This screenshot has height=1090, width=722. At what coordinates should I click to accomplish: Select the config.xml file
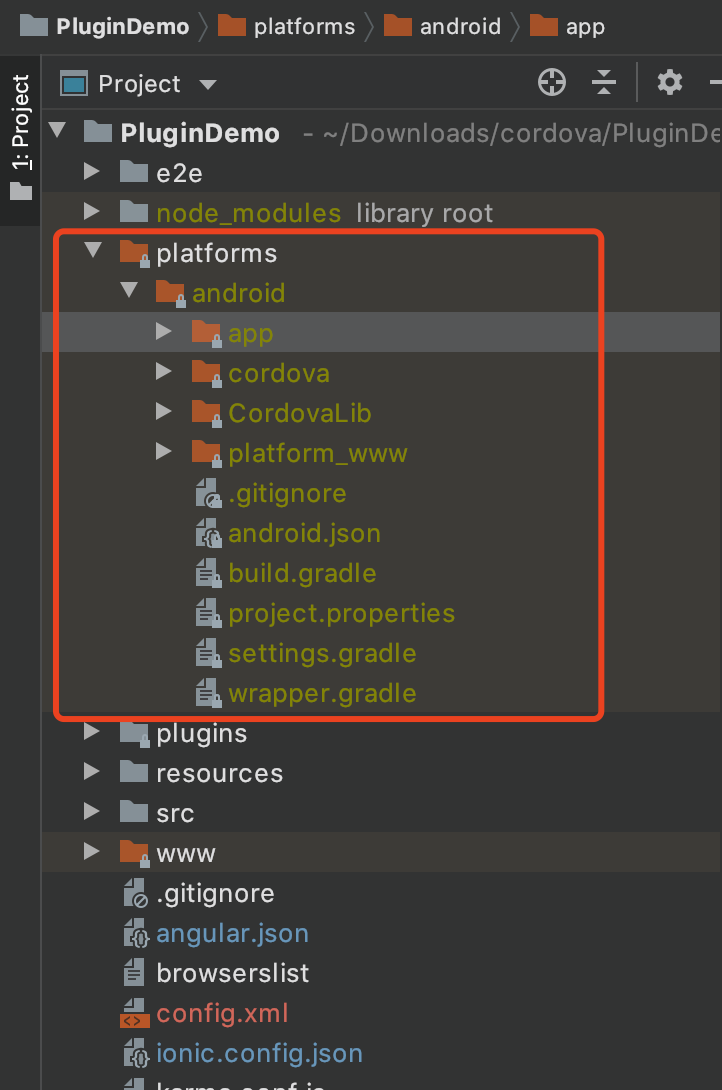pos(222,1013)
